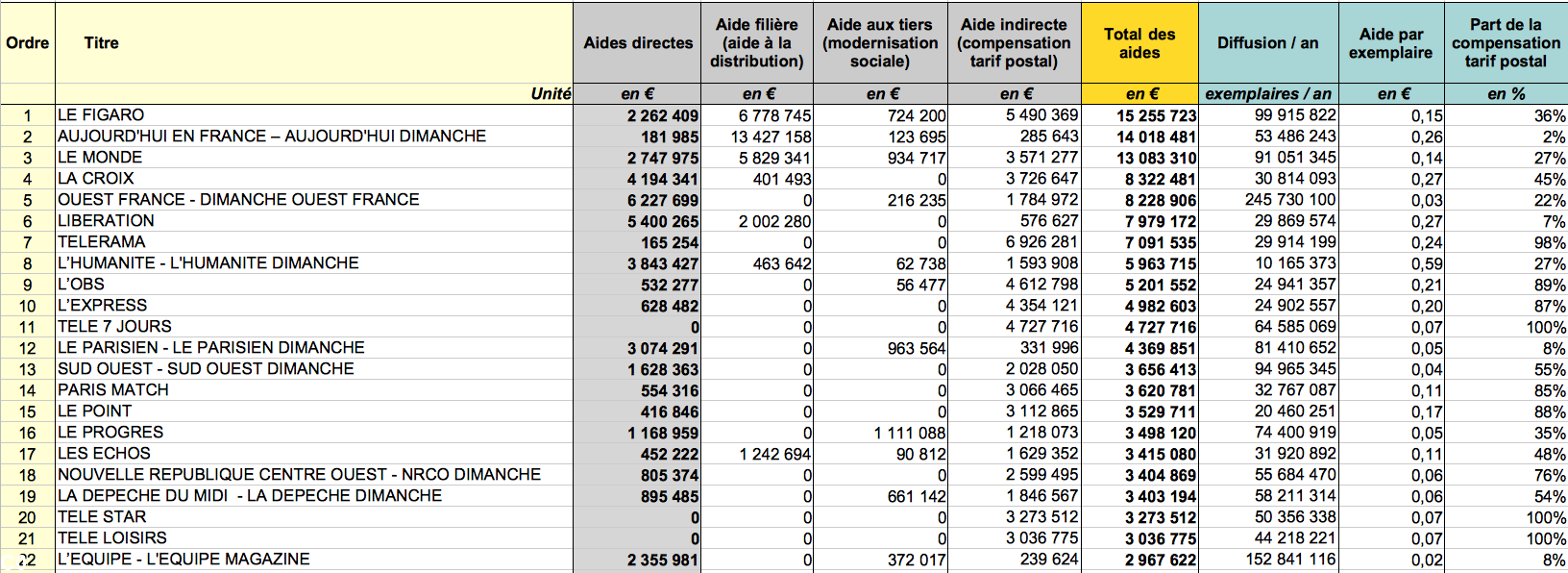Click the teal 'Diffusion / an' header
The width and height of the screenshot is (1568, 573).
coord(1267,42)
